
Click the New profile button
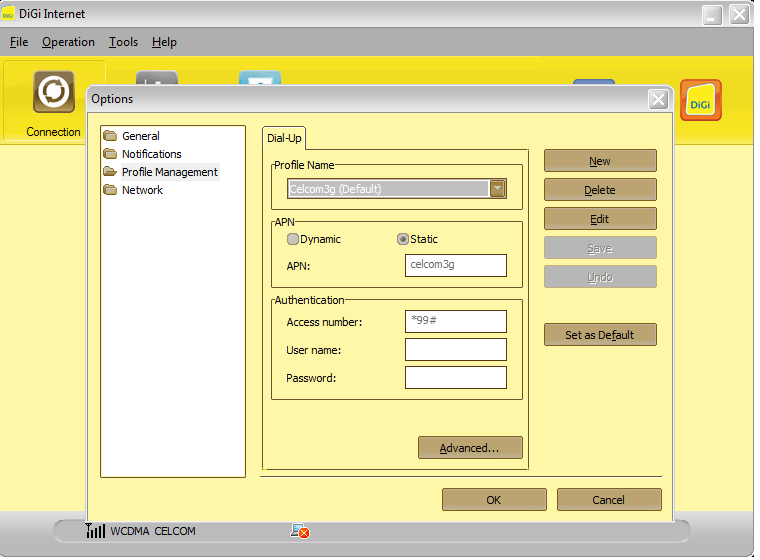click(600, 161)
